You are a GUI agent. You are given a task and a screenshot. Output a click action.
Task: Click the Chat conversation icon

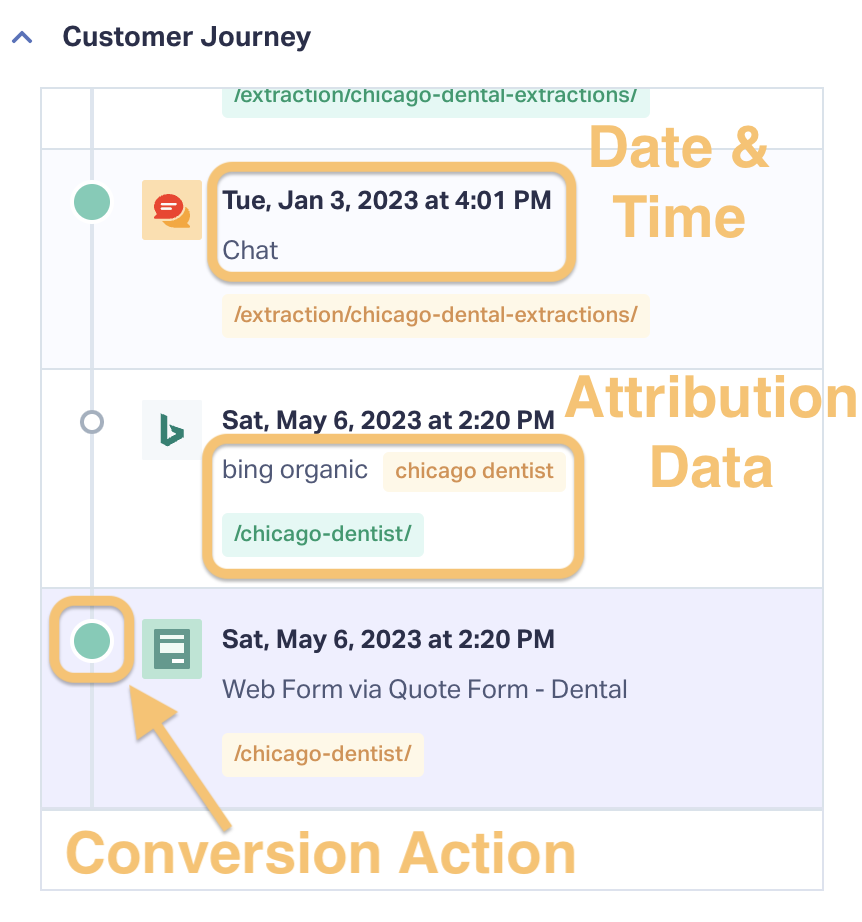pyautogui.click(x=172, y=210)
